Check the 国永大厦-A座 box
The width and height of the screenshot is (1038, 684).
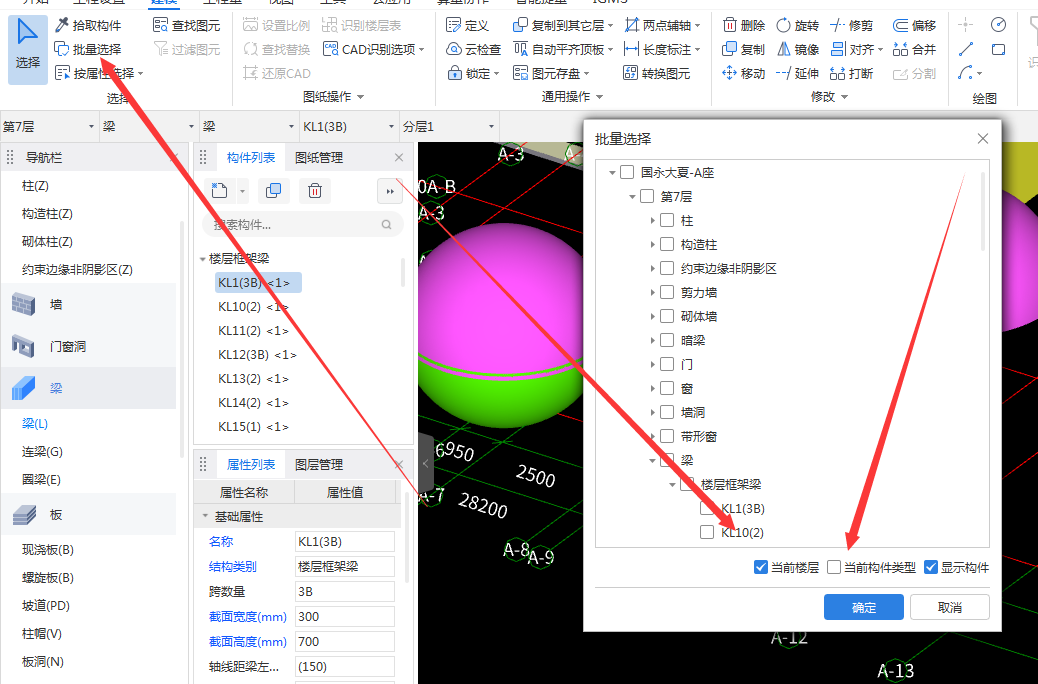coord(627,172)
